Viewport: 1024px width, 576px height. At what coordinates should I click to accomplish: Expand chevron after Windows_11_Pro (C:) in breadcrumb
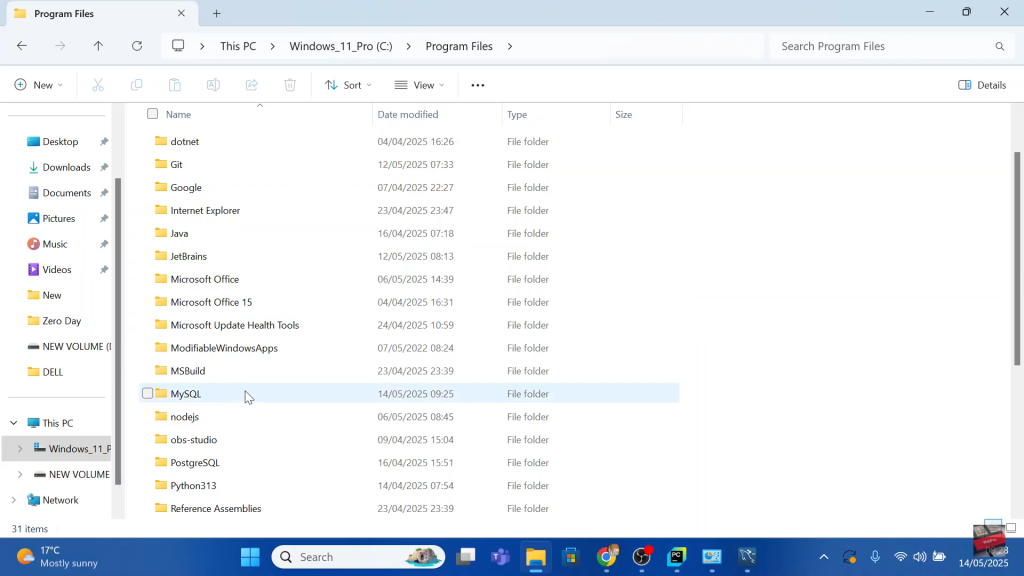(409, 46)
